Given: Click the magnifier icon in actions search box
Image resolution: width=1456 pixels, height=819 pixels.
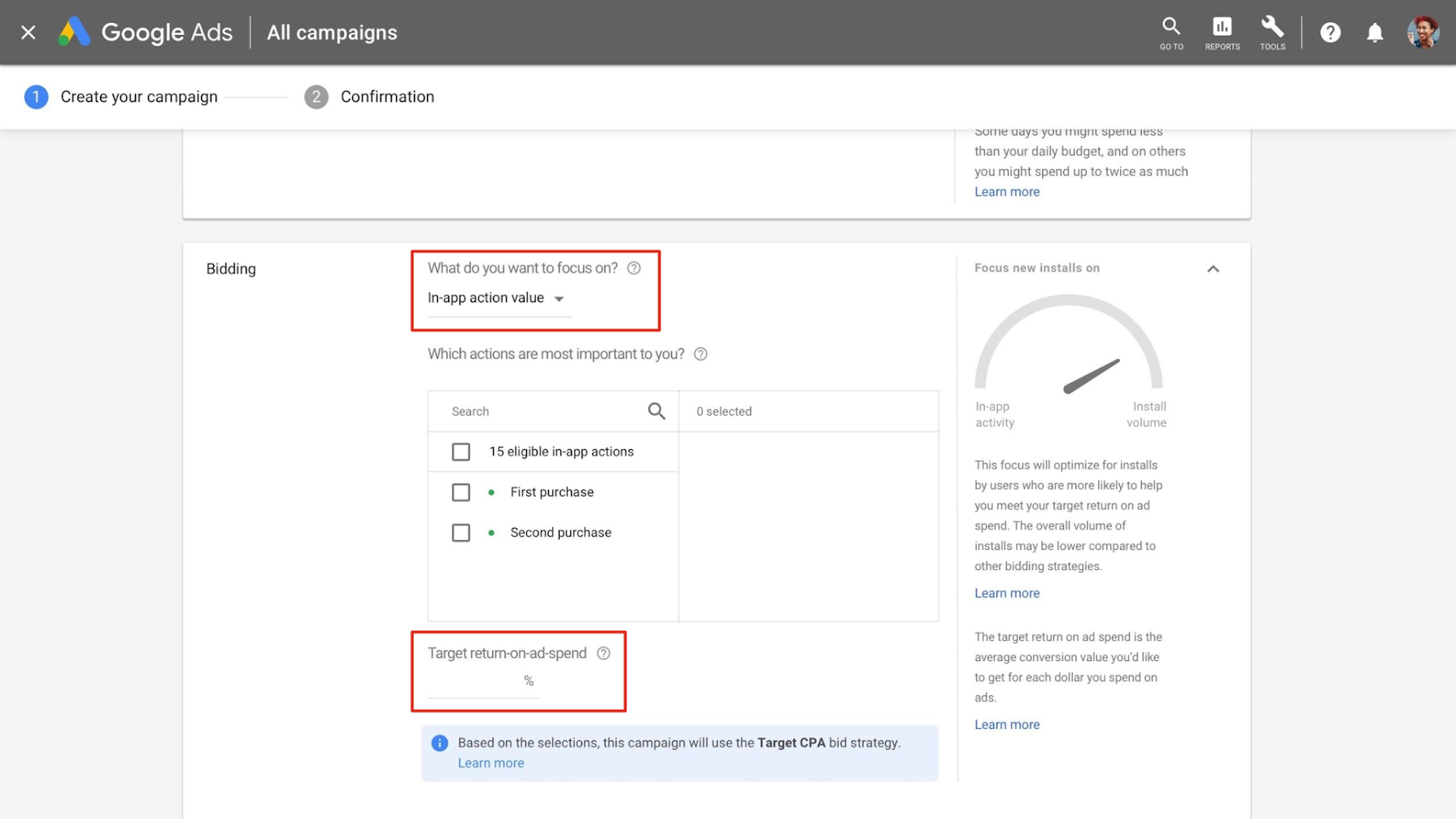Looking at the screenshot, I should pos(656,412).
